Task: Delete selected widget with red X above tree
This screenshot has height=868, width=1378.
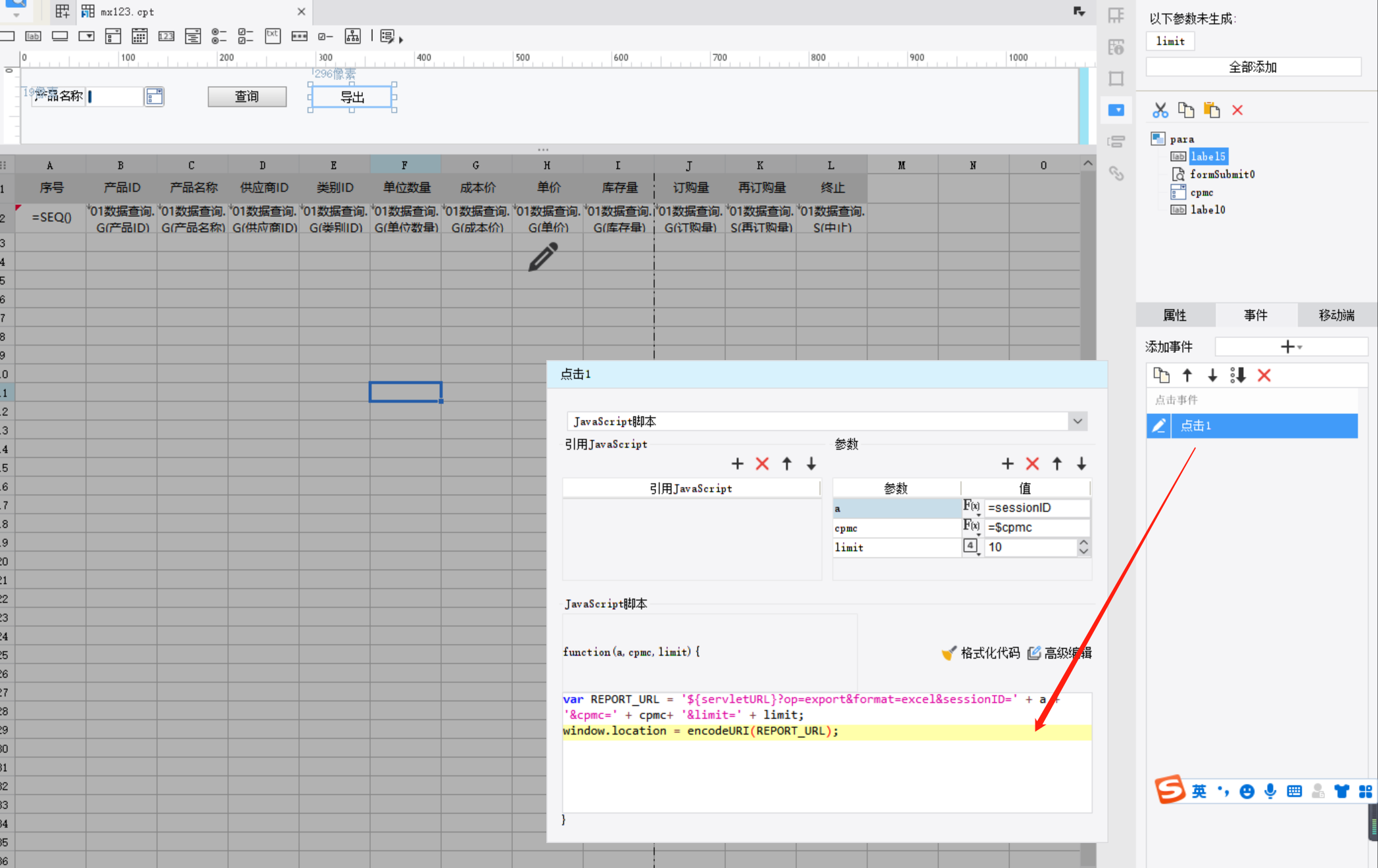Action: [x=1237, y=110]
